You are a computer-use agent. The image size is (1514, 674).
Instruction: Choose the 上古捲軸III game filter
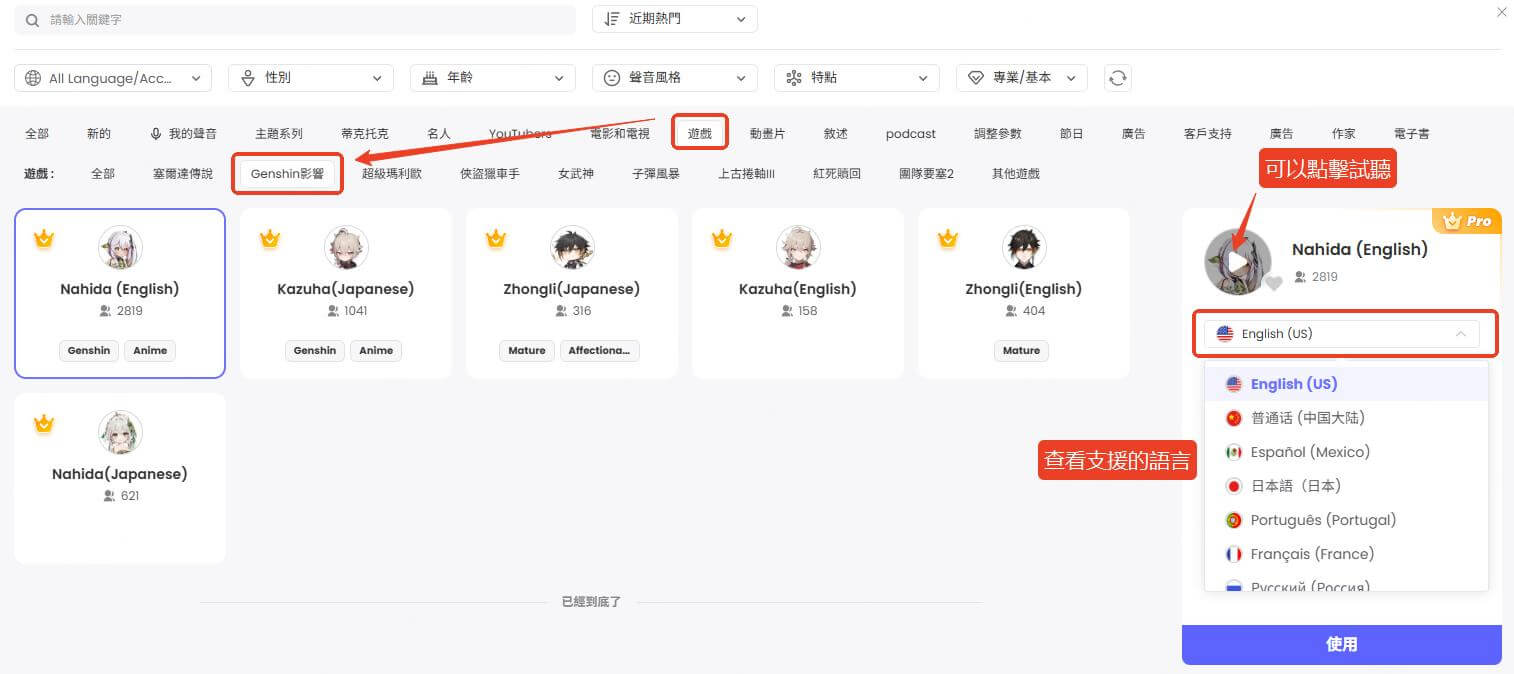tap(747, 173)
